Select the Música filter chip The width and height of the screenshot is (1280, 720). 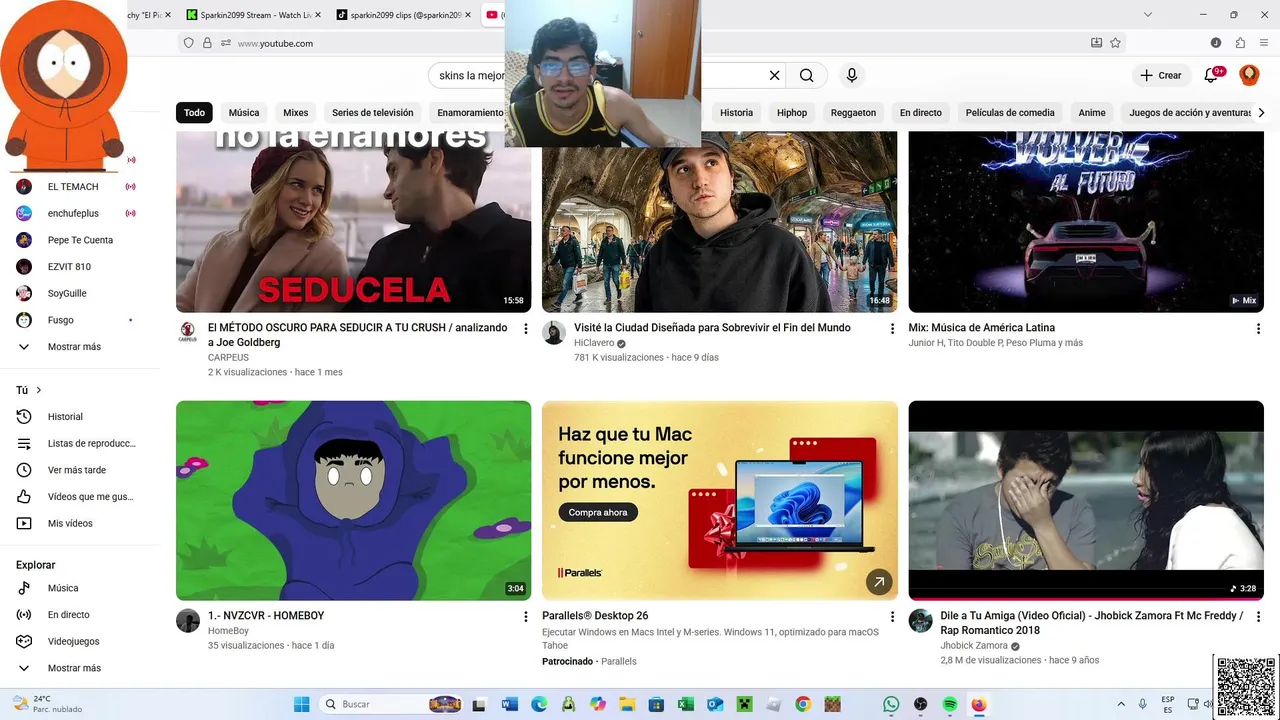click(x=244, y=112)
